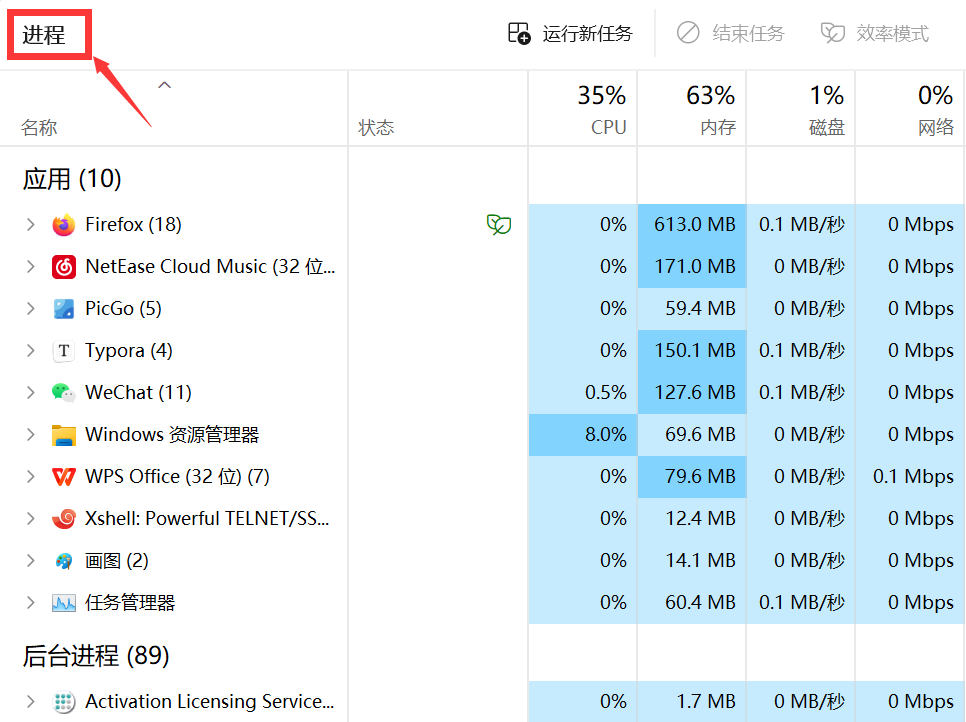Image resolution: width=966 pixels, height=722 pixels.
Task: Expand the 任务管理器 process row
Action: (x=30, y=602)
